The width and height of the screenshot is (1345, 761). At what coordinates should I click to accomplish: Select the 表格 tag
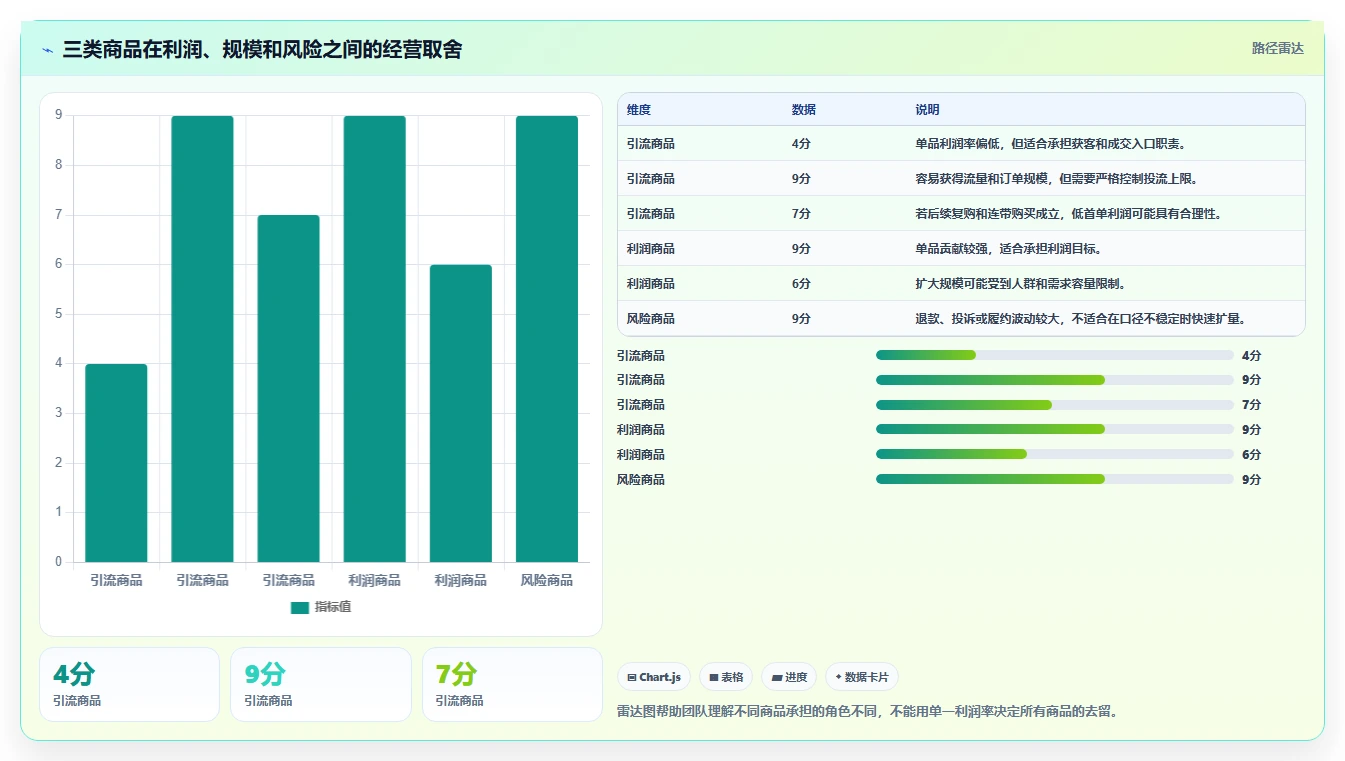pos(726,677)
